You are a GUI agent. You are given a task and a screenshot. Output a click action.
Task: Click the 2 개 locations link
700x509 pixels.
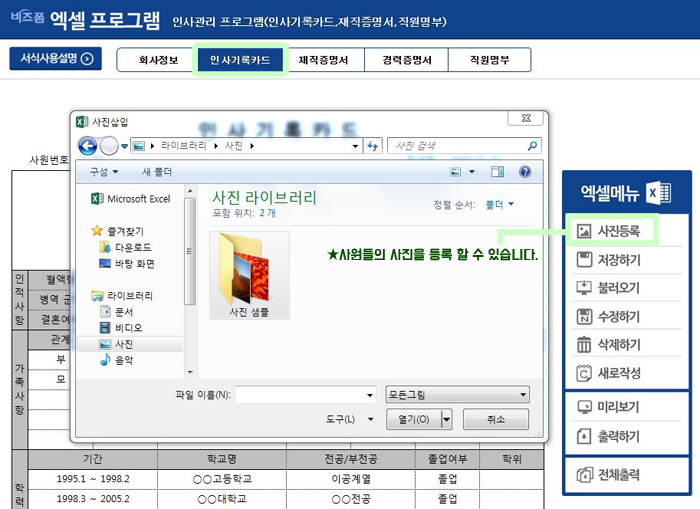tap(267, 213)
